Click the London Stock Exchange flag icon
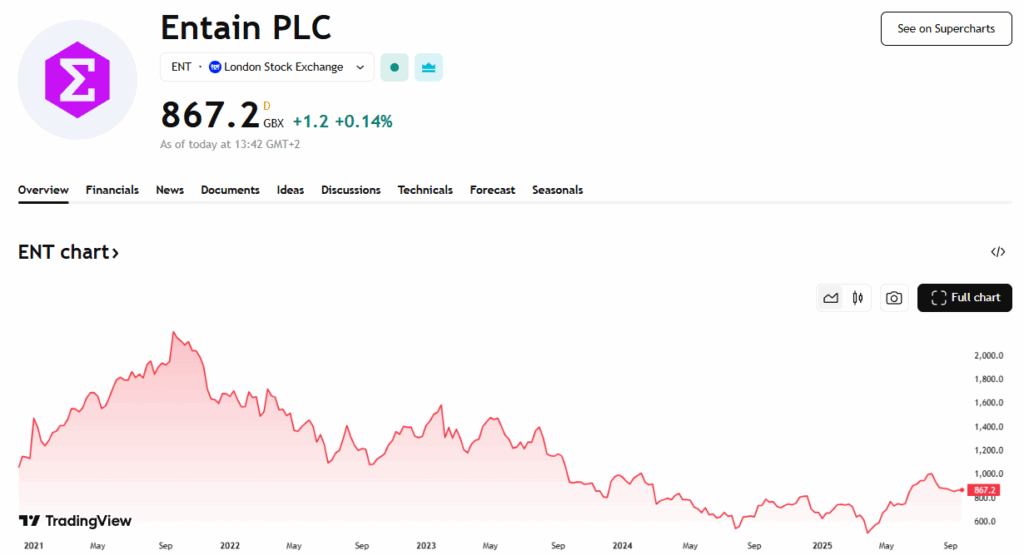The height and width of the screenshot is (555, 1024). tap(215, 67)
